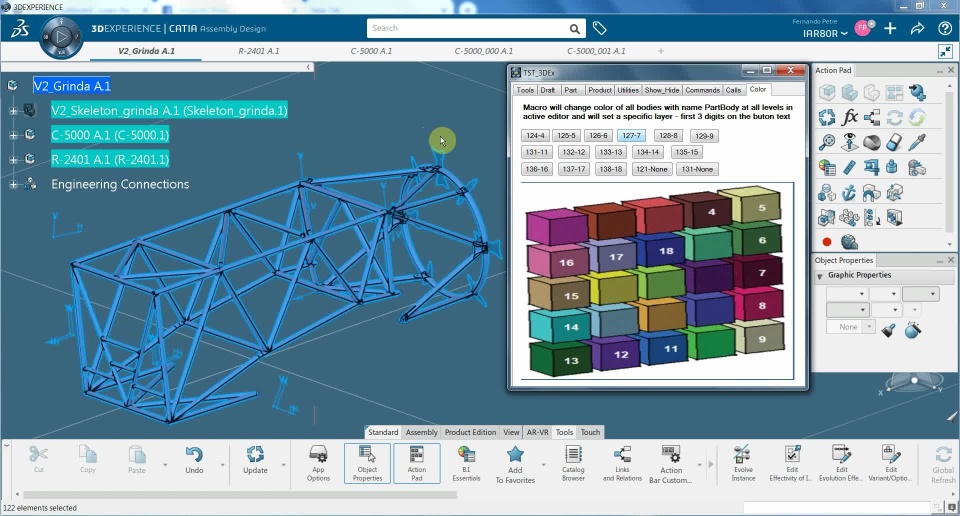Viewport: 960px width, 516px height.
Task: Open the Catalog Browser
Action: [x=574, y=463]
